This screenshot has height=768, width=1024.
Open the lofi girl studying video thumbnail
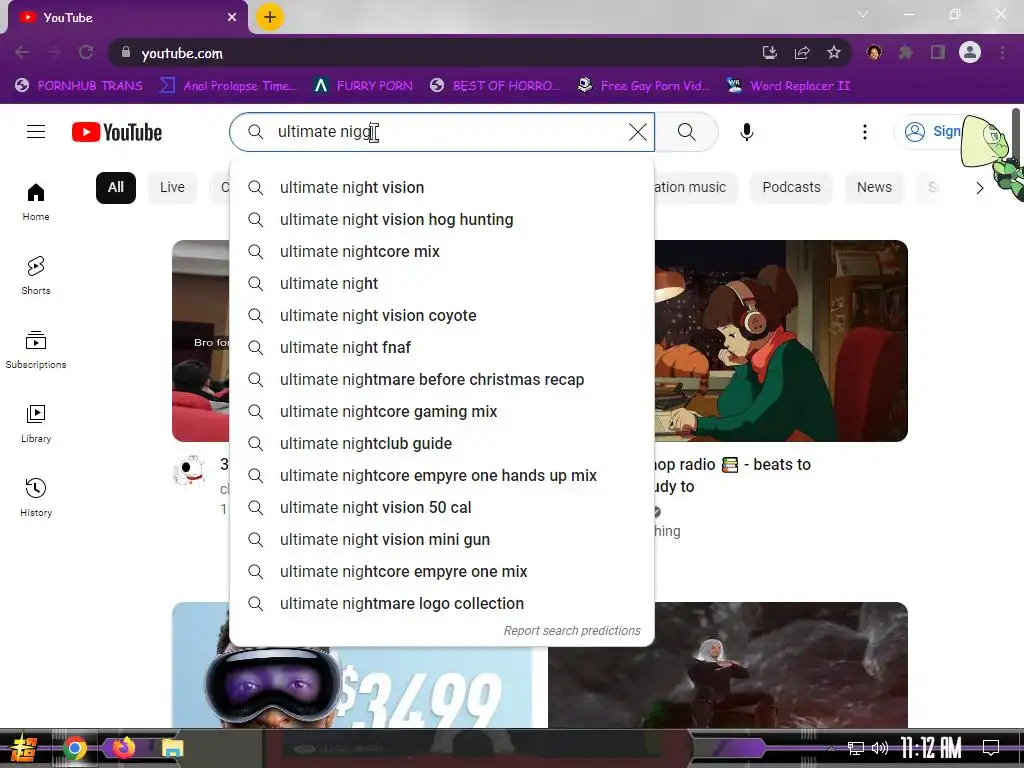(781, 341)
